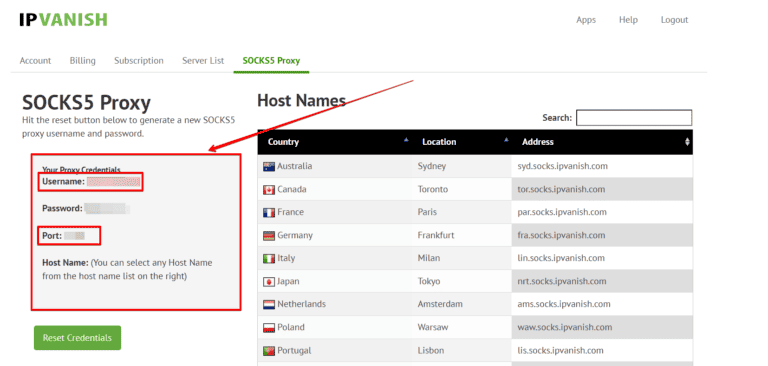Click address nrt.socks.ipvanish.com
This screenshot has width=768, height=366.
coord(562,281)
